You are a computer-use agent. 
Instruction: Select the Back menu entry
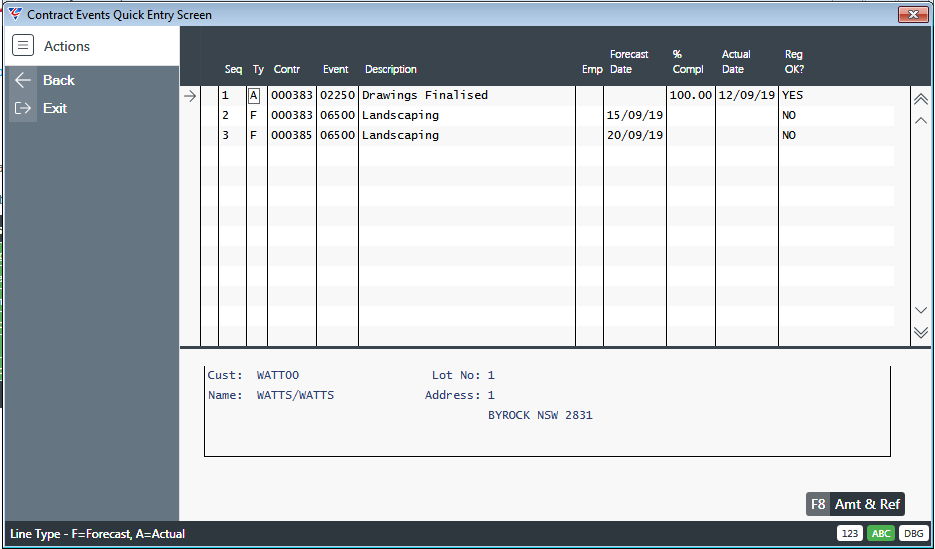[58, 80]
